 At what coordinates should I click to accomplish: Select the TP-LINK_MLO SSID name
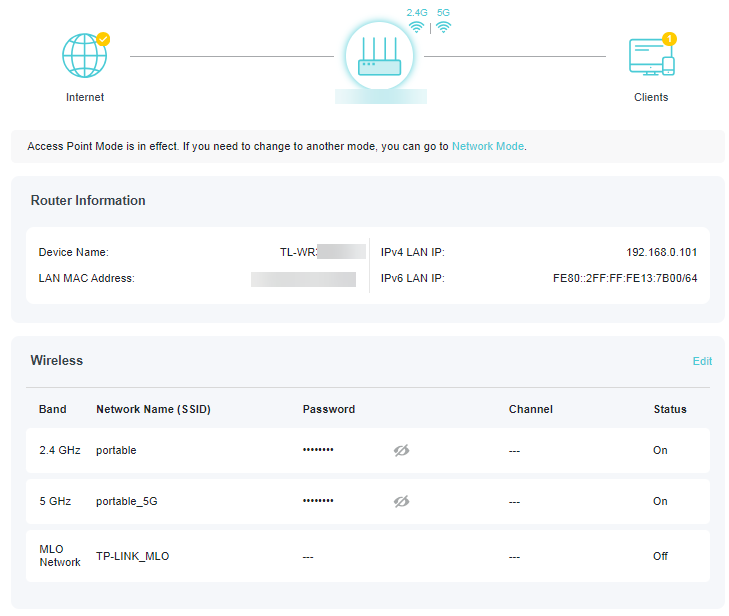point(133,556)
